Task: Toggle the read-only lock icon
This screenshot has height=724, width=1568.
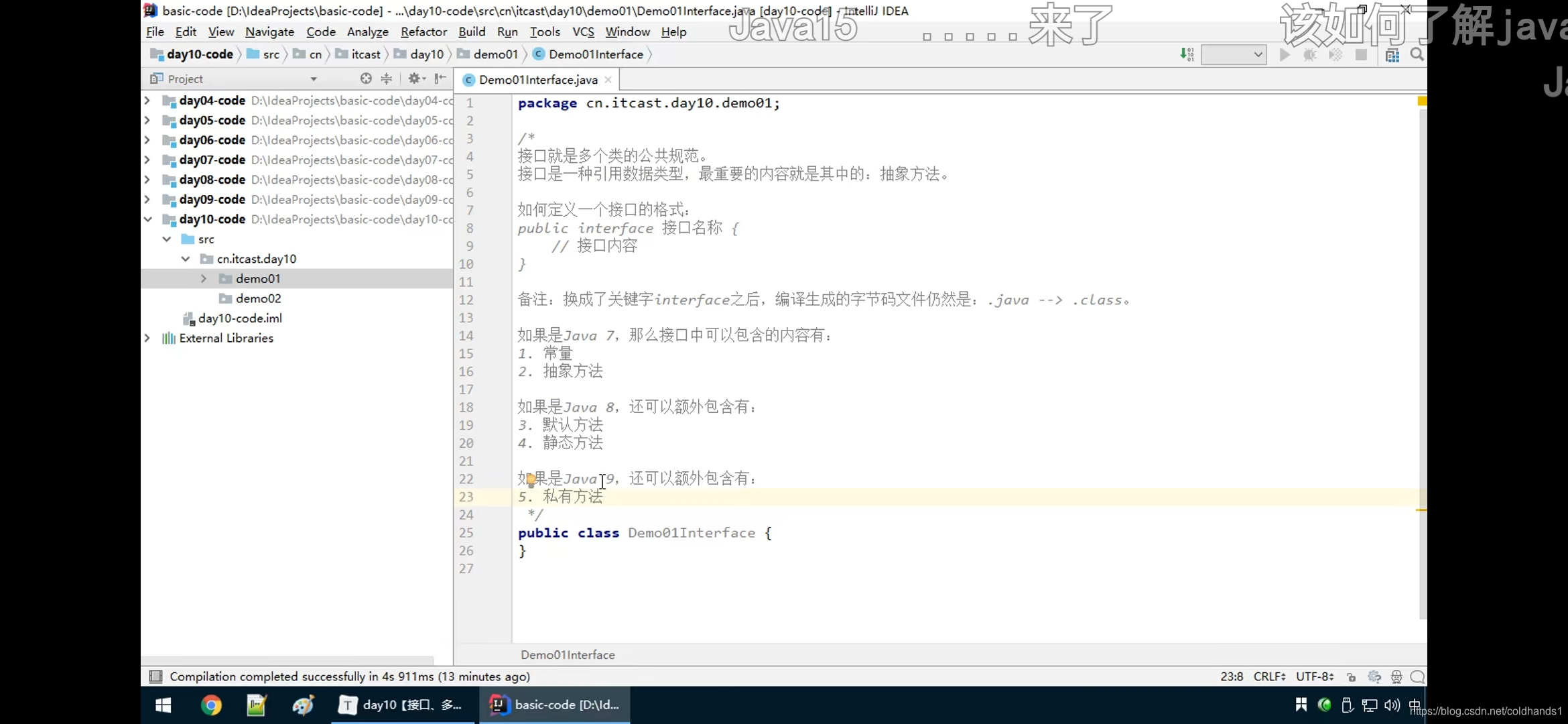Action: tap(1351, 677)
